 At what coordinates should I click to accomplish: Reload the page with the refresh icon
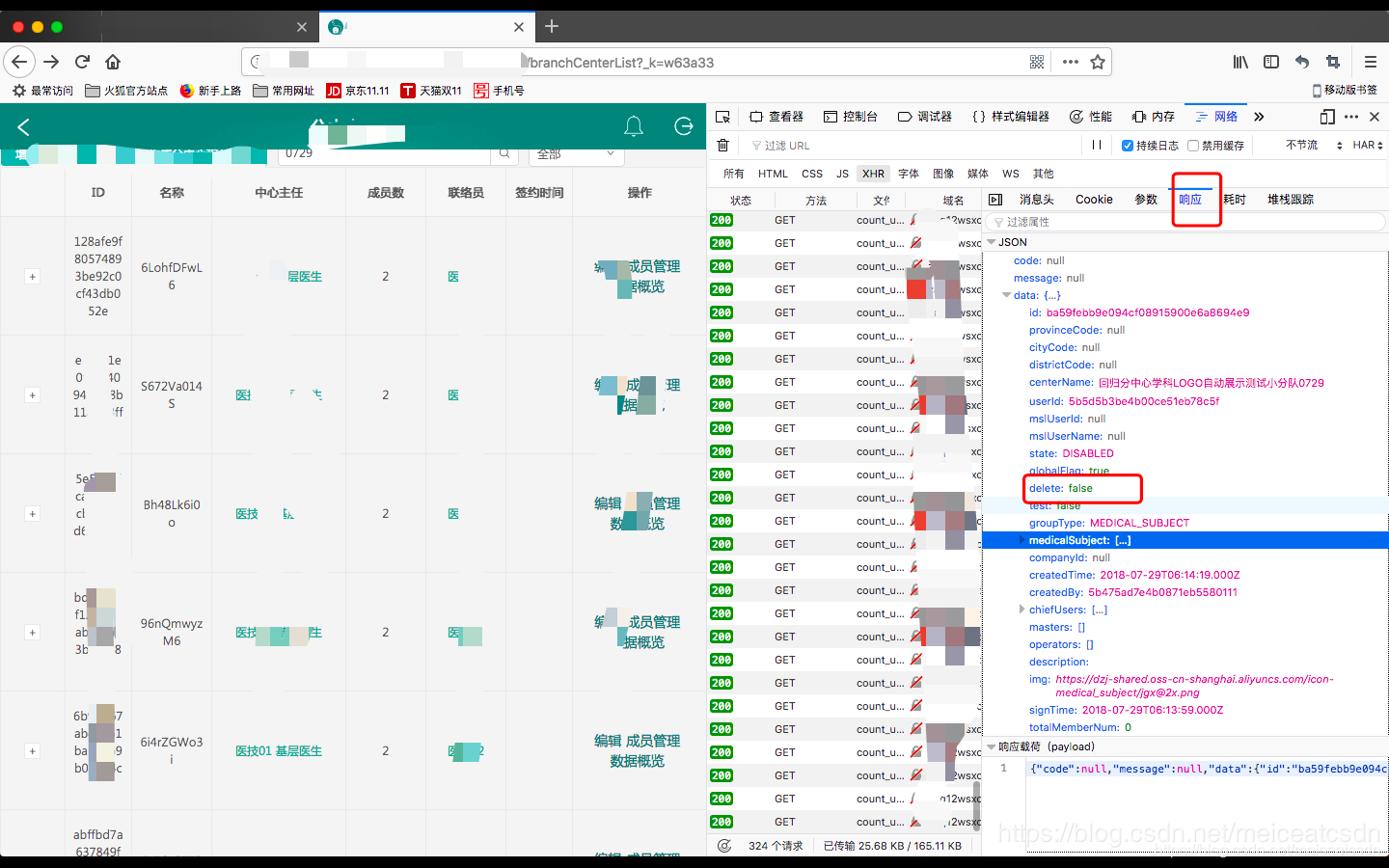[82, 62]
